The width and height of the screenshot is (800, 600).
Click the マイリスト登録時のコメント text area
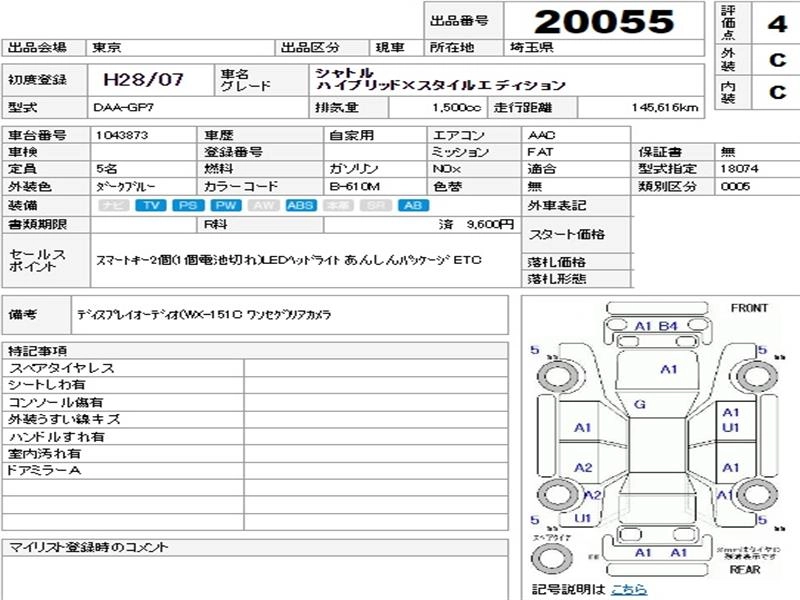click(x=255, y=578)
